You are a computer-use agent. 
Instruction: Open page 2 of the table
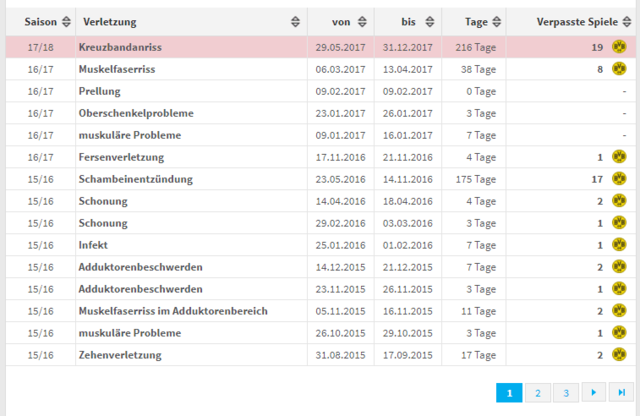point(538,393)
